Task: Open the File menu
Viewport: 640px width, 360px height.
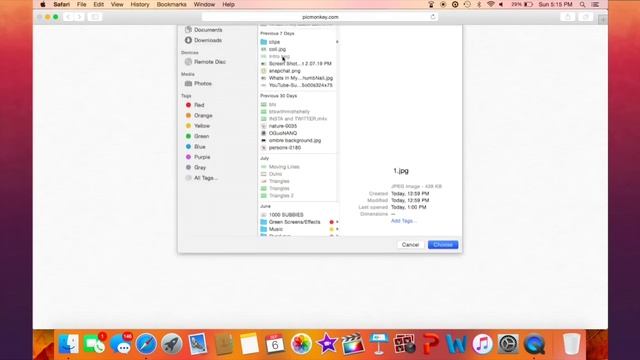Action: (82, 4)
